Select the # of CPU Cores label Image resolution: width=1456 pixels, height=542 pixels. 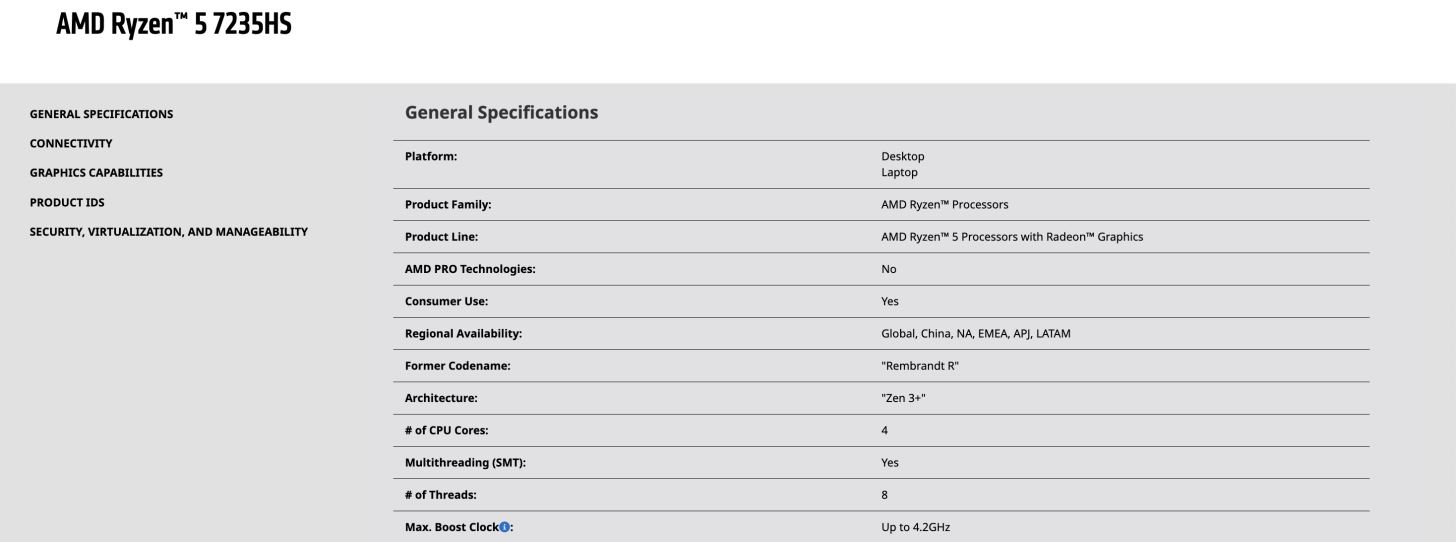(x=448, y=430)
